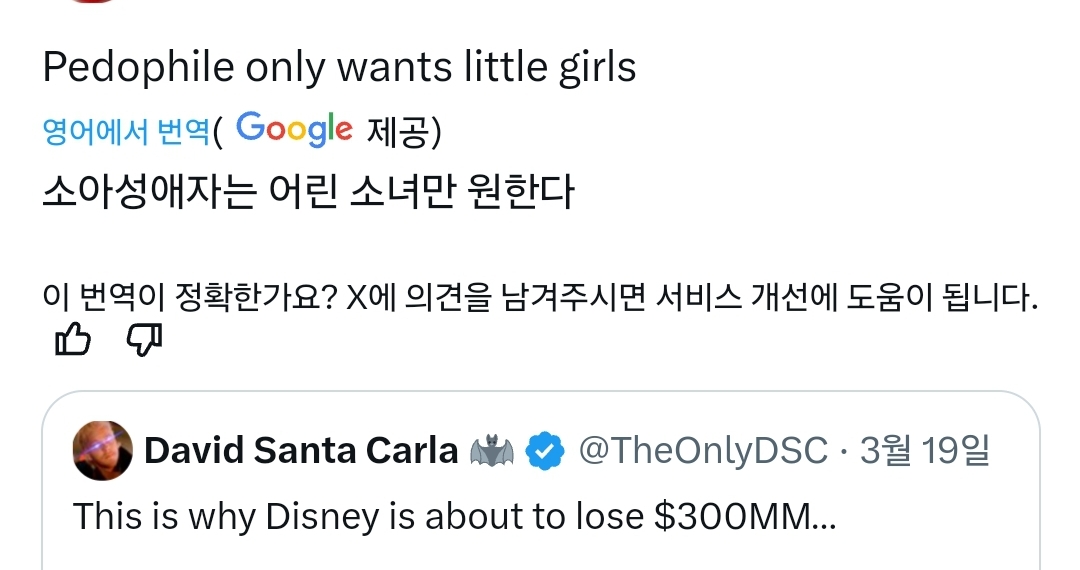Click the '이 번역이 정확한가요?' feedback question
Viewport: 1080px width, 570px height.
[188, 297]
